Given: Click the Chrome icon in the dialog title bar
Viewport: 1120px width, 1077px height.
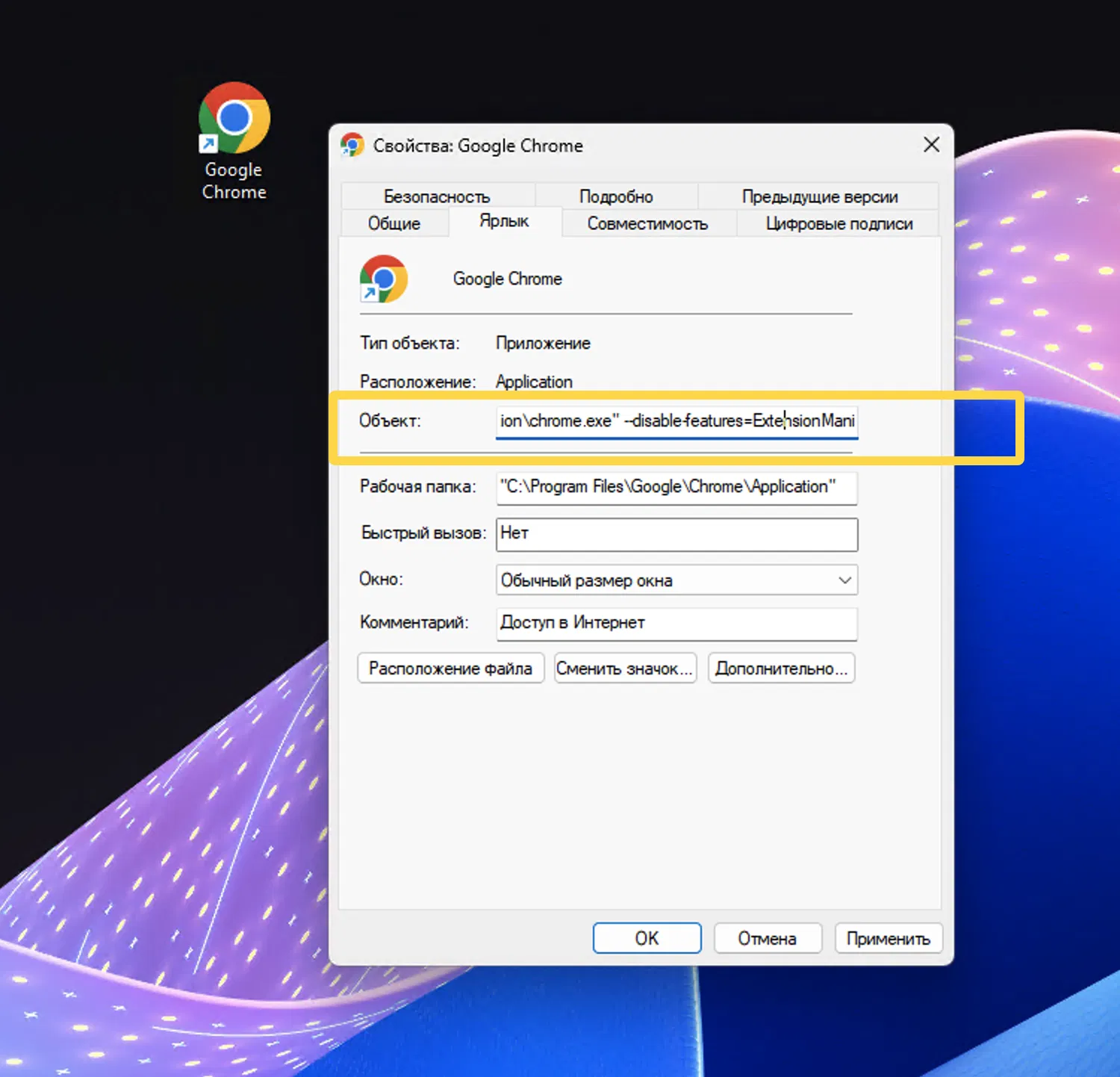Looking at the screenshot, I should 352,145.
